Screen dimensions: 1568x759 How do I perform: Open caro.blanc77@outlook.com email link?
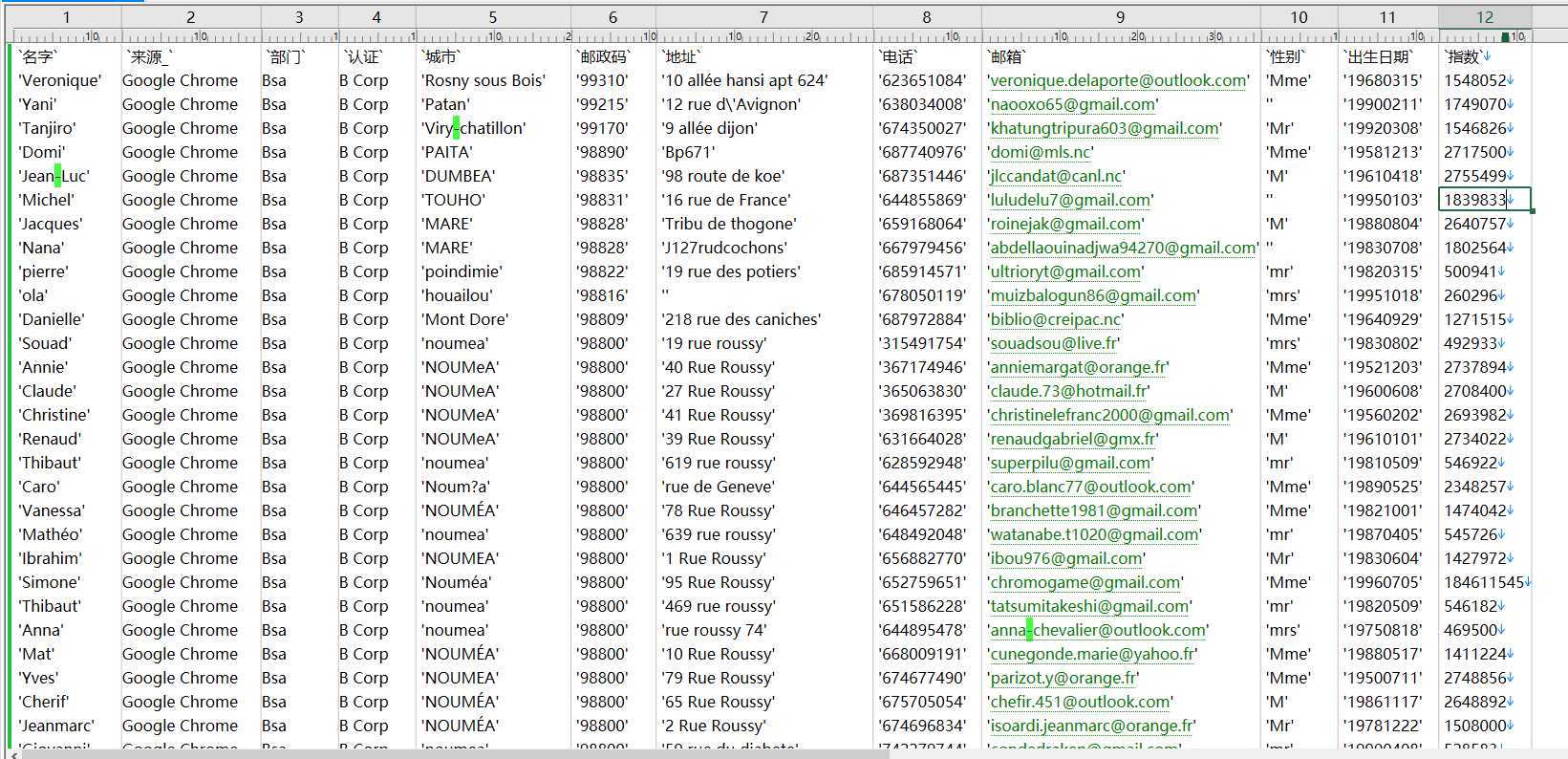pyautogui.click(x=1092, y=487)
